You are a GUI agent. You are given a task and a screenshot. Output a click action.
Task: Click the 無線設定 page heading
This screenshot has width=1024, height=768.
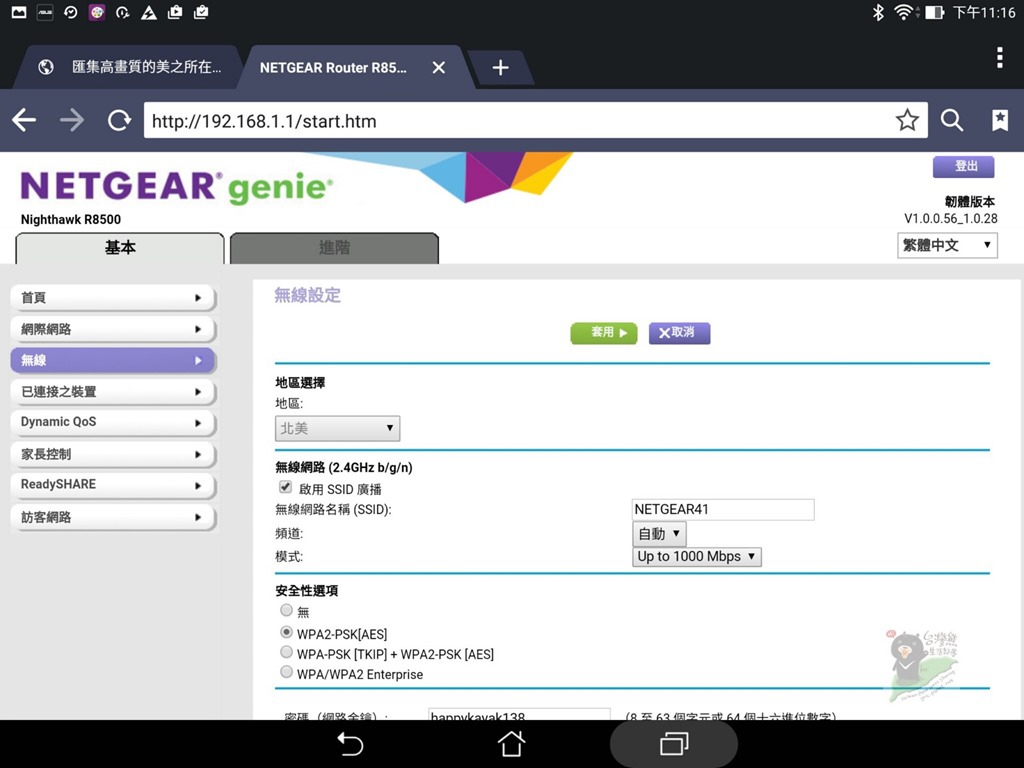[307, 295]
